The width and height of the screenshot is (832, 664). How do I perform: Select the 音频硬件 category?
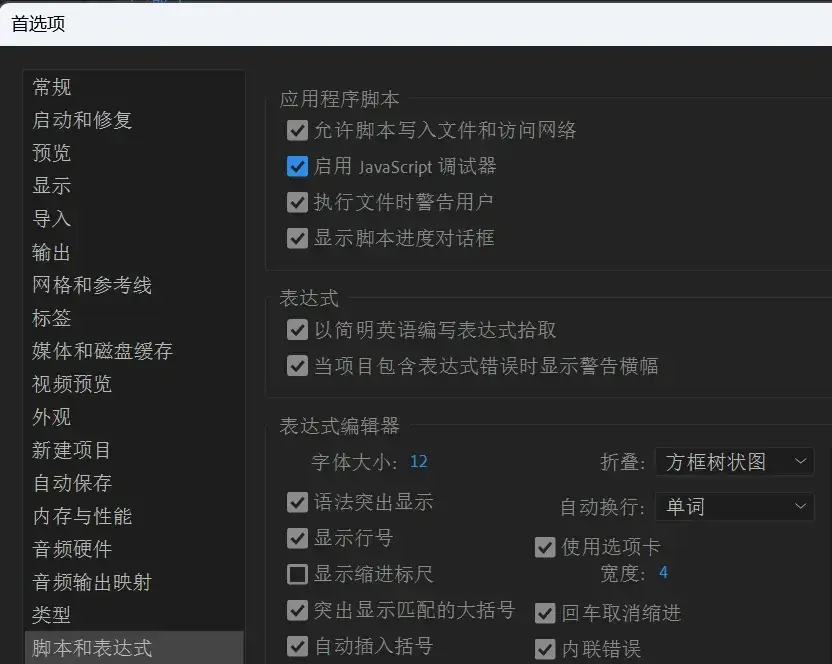pyautogui.click(x=72, y=549)
